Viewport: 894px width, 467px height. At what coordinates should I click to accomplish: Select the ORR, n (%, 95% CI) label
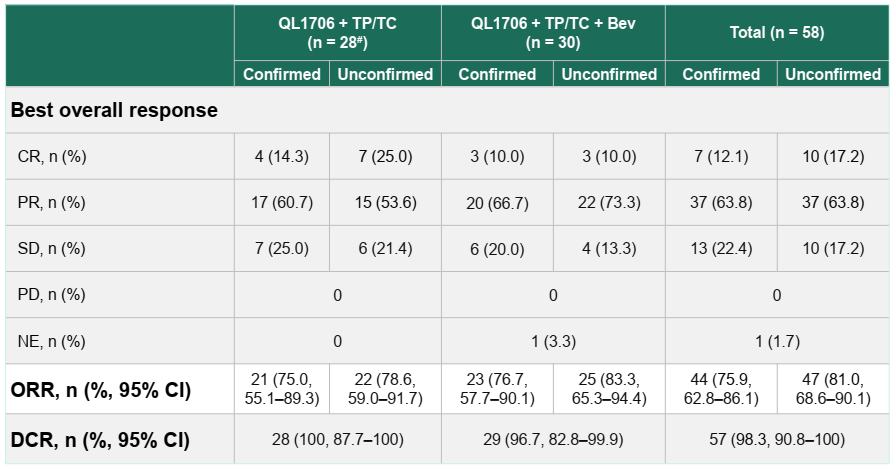click(100, 389)
